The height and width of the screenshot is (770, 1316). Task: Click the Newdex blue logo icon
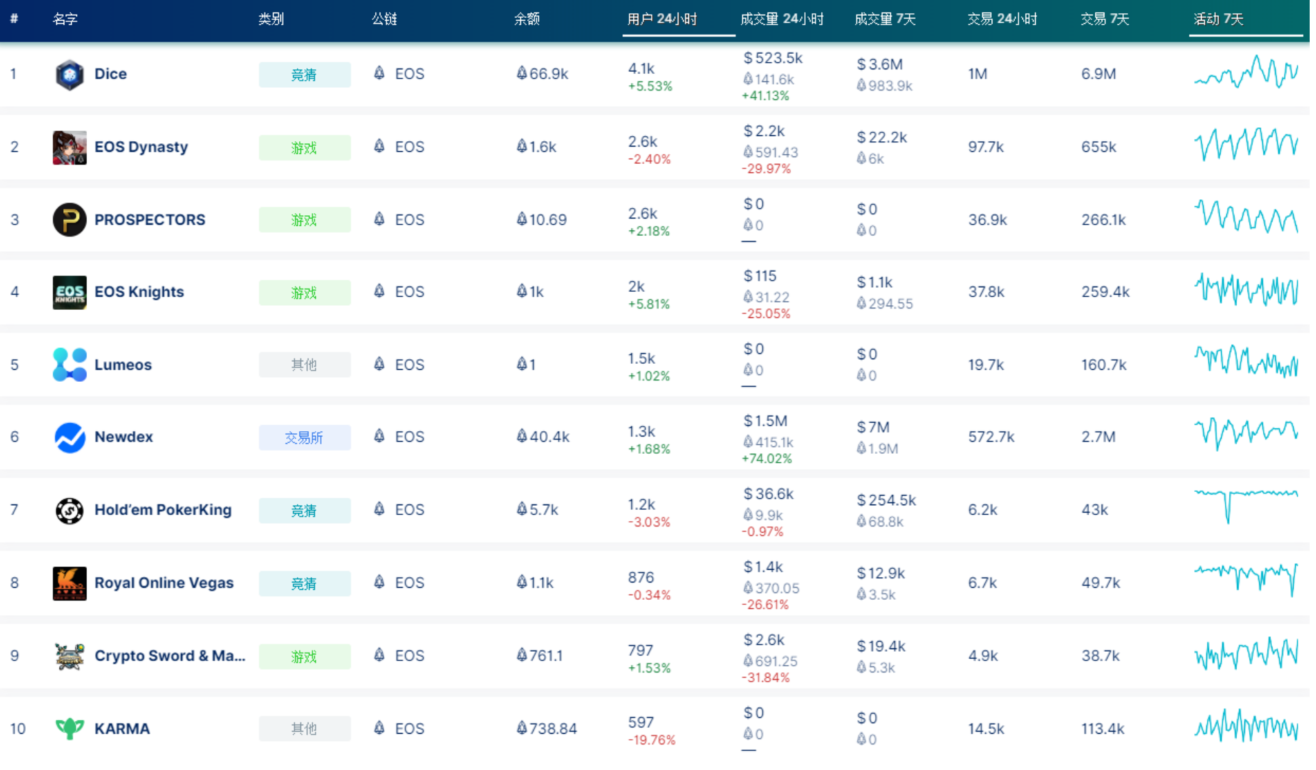(69, 438)
